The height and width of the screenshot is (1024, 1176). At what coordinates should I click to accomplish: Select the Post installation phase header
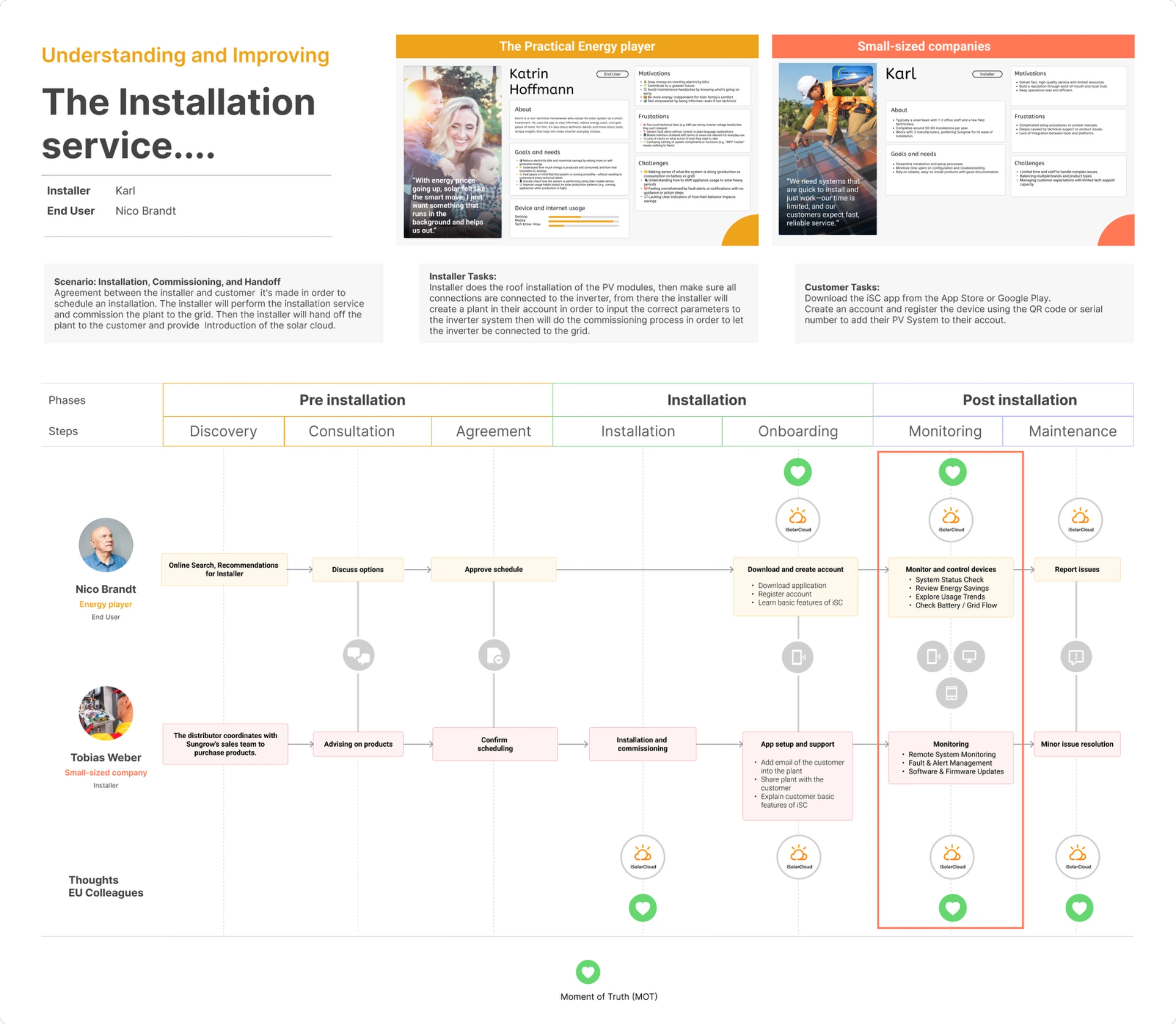click(x=1003, y=400)
